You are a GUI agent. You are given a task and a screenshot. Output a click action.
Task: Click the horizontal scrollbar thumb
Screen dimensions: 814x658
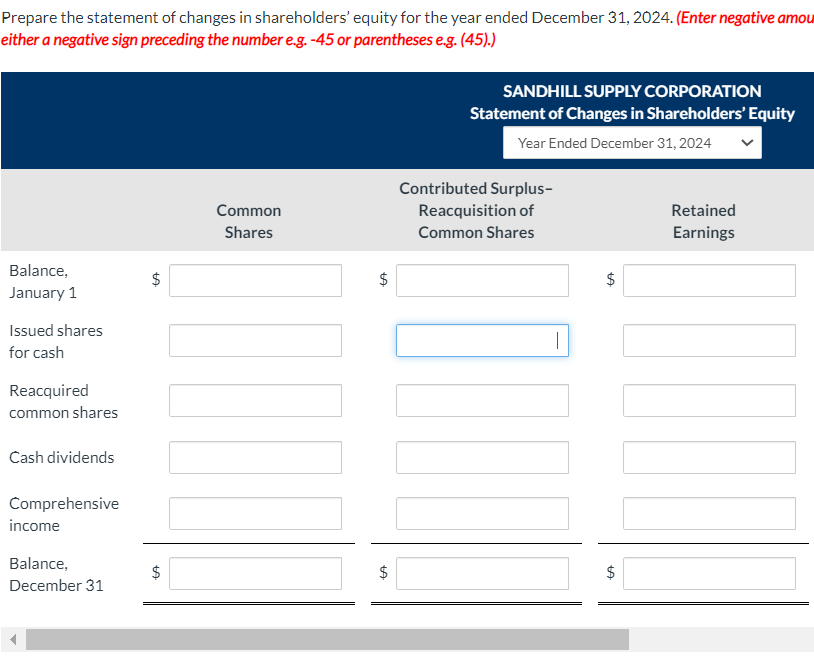(327, 639)
